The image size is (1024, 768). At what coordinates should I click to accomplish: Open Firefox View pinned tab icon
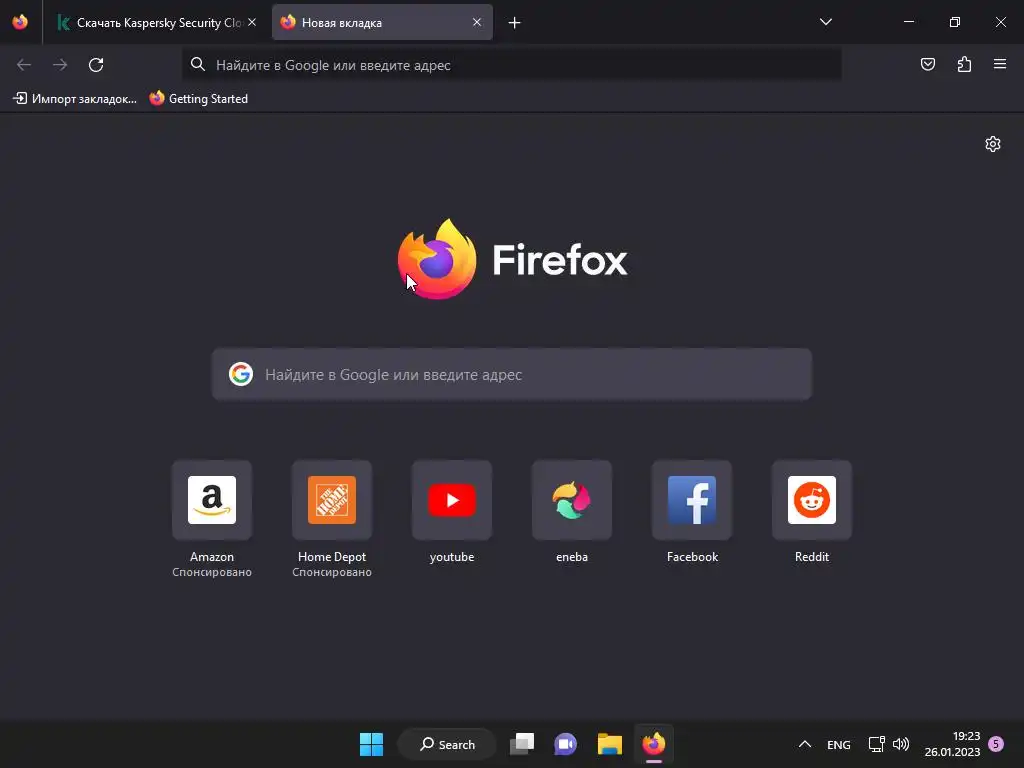coord(20,22)
